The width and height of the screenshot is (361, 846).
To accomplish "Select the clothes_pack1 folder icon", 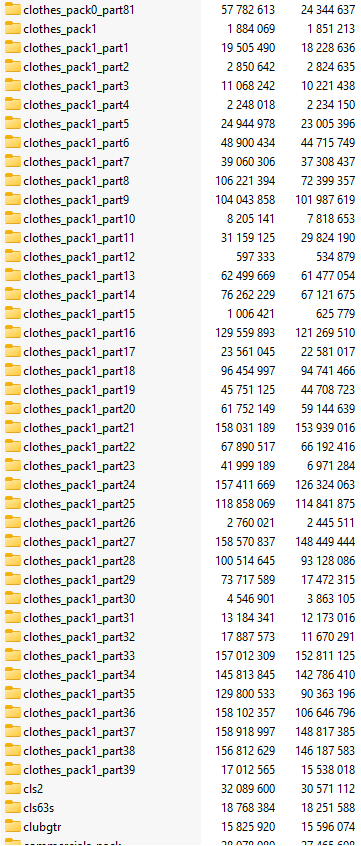I will pyautogui.click(x=12, y=29).
